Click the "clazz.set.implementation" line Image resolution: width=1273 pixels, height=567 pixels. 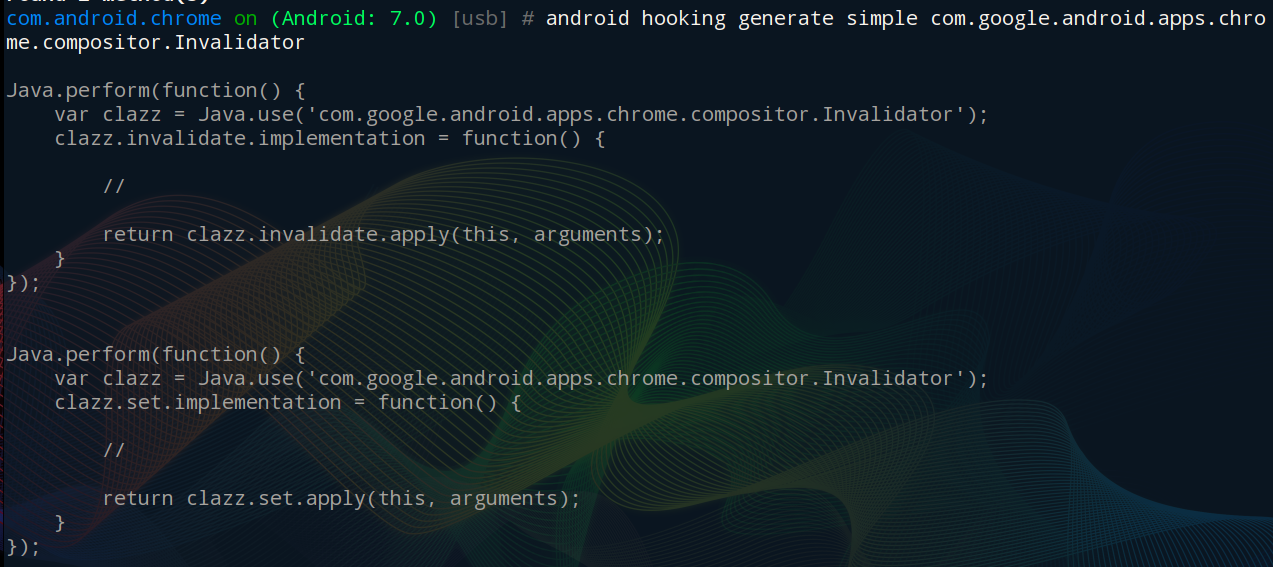pyautogui.click(x=288, y=403)
